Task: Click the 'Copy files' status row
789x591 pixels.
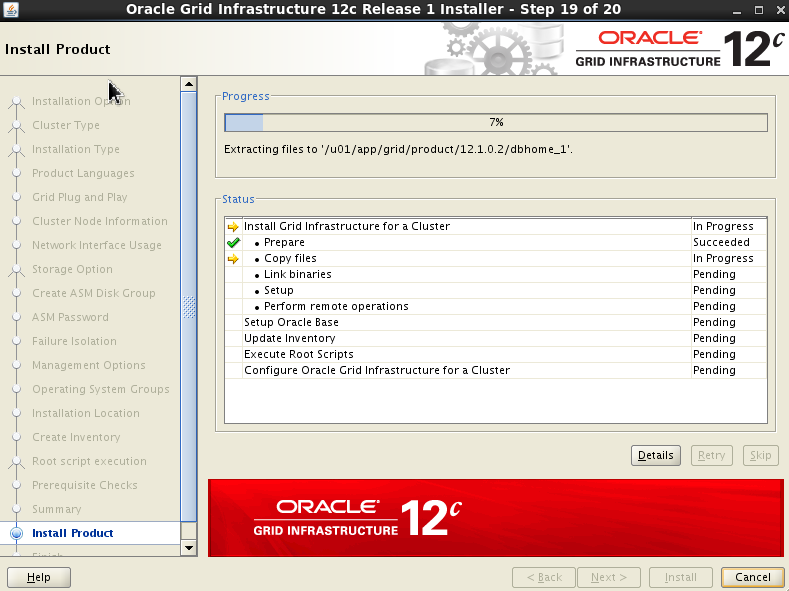Action: (x=496, y=259)
